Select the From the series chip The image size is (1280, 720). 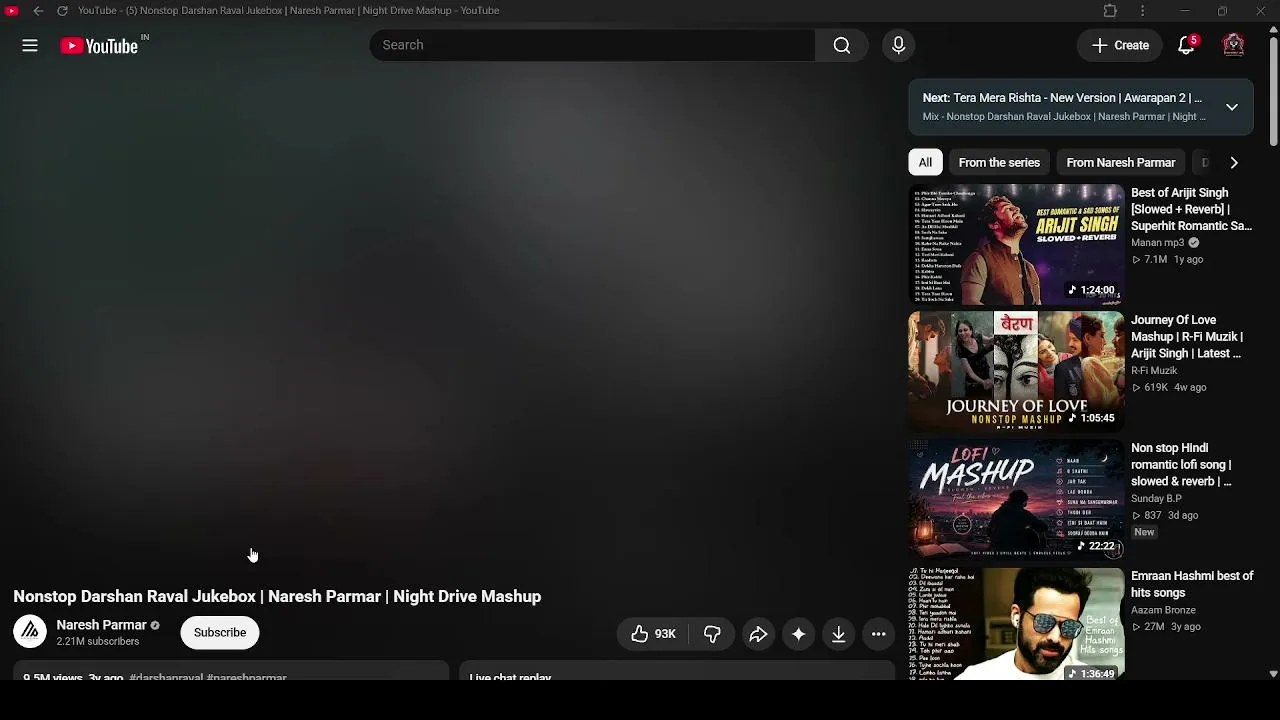[999, 163]
